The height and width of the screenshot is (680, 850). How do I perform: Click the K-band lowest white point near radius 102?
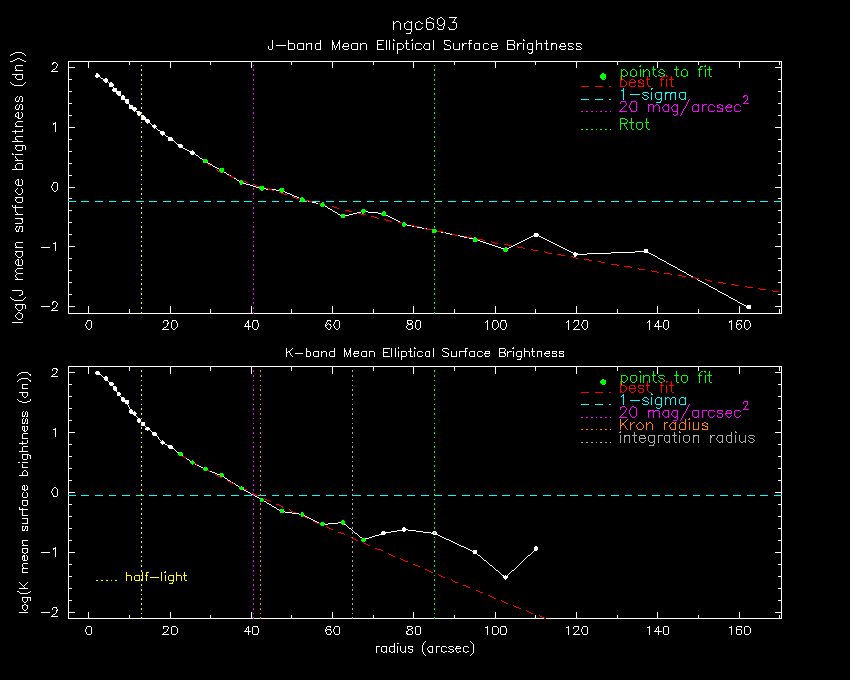tap(506, 577)
